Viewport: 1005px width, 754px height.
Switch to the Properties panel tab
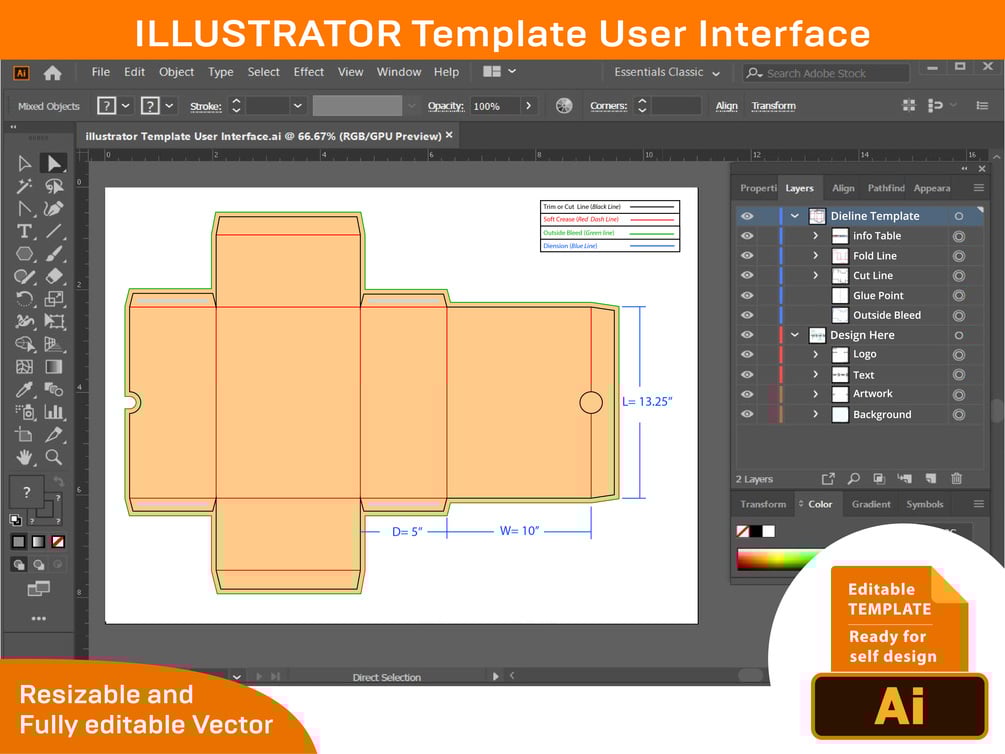758,188
